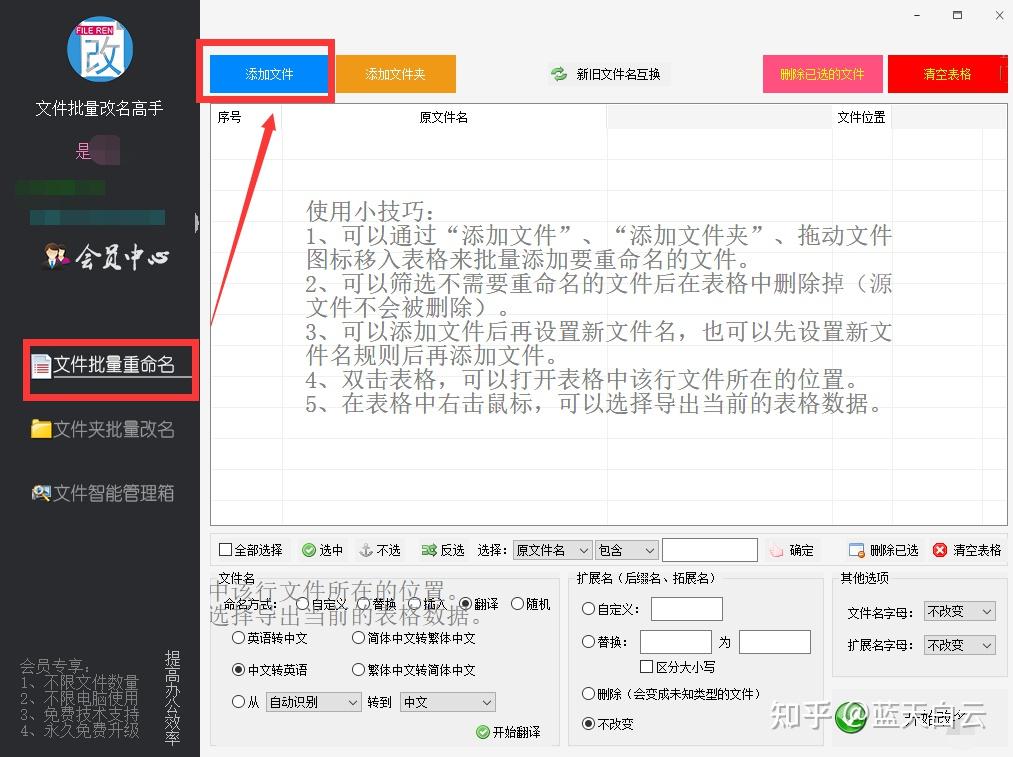Select extension 替换 radio
Image resolution: width=1013 pixels, height=757 pixels.
pyautogui.click(x=588, y=642)
